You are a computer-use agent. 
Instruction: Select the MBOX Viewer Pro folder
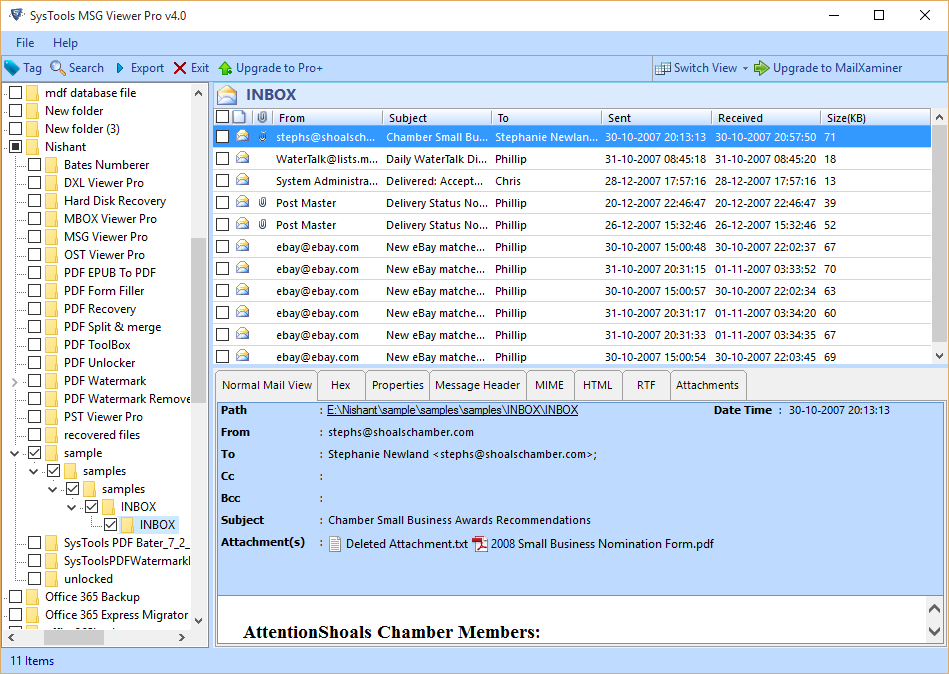pos(110,219)
